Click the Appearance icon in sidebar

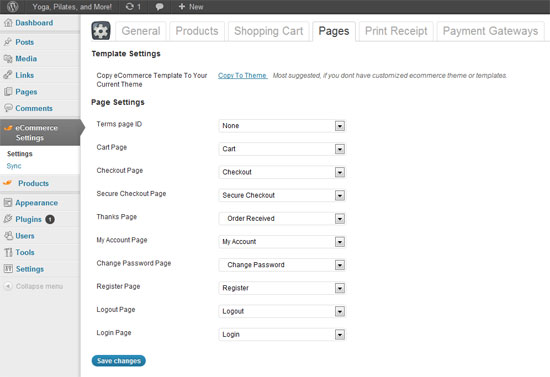(x=8, y=203)
